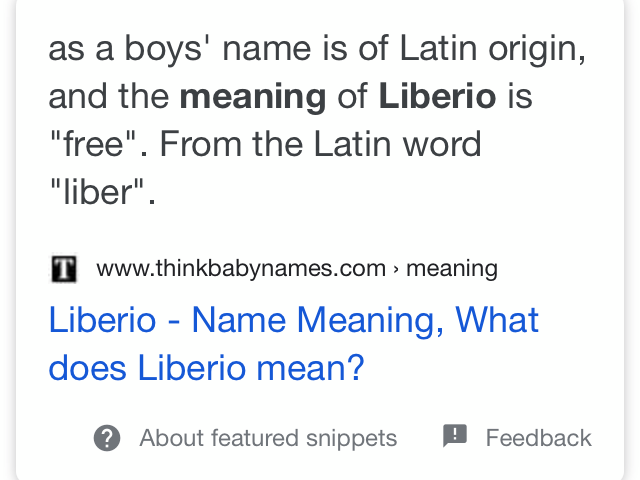Click 'as a boys' name' snippet text
Screen dimensions: 640x480
[180, 50]
